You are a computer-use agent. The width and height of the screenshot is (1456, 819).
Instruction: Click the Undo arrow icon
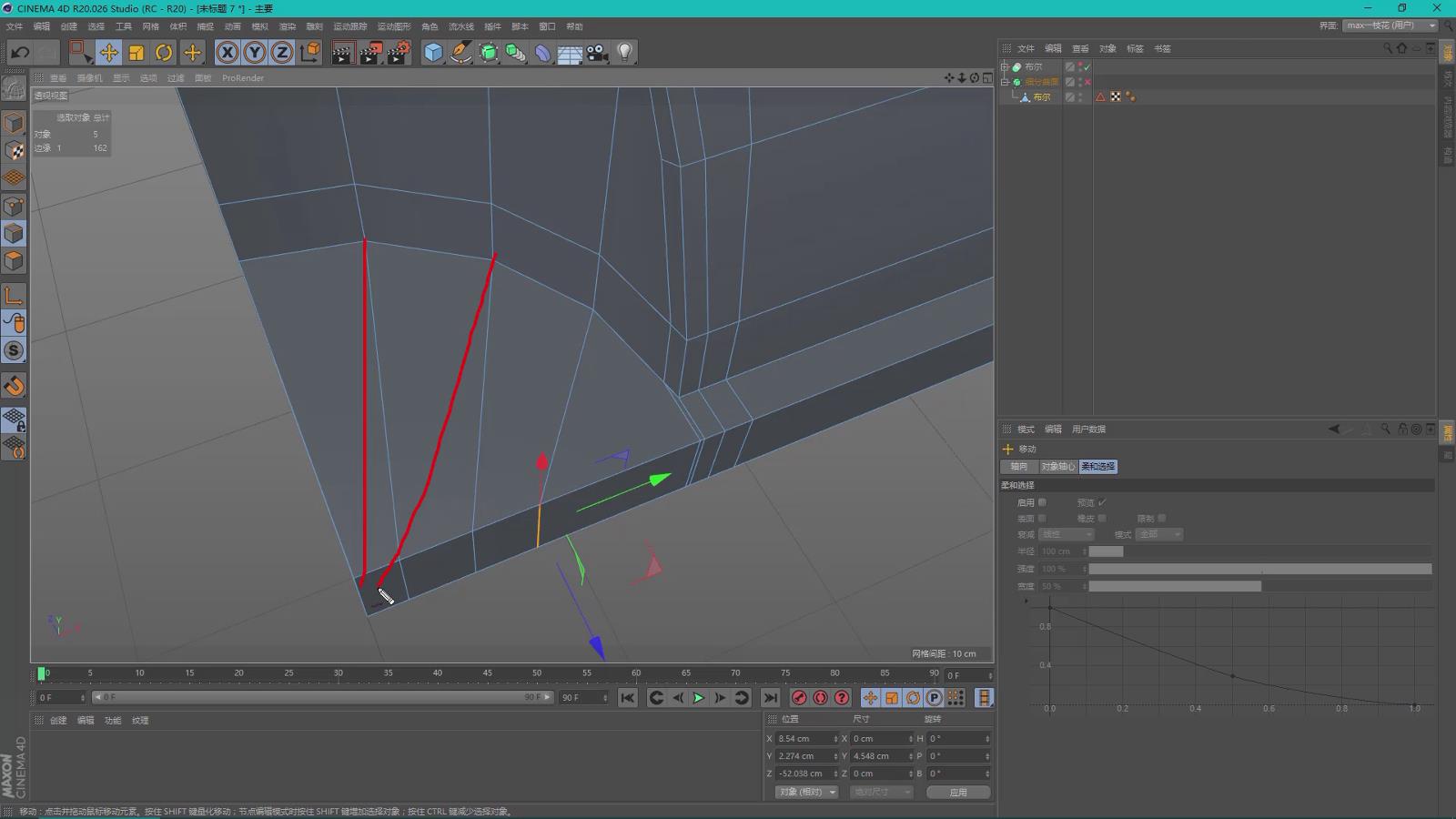click(20, 53)
